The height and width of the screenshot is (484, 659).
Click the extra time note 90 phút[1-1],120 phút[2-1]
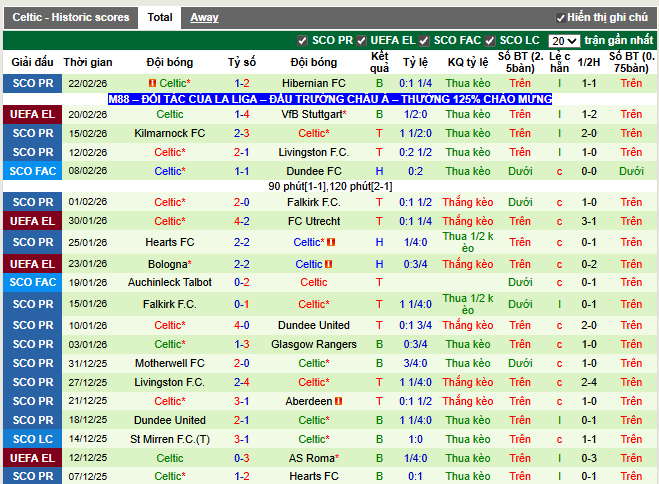point(330,186)
